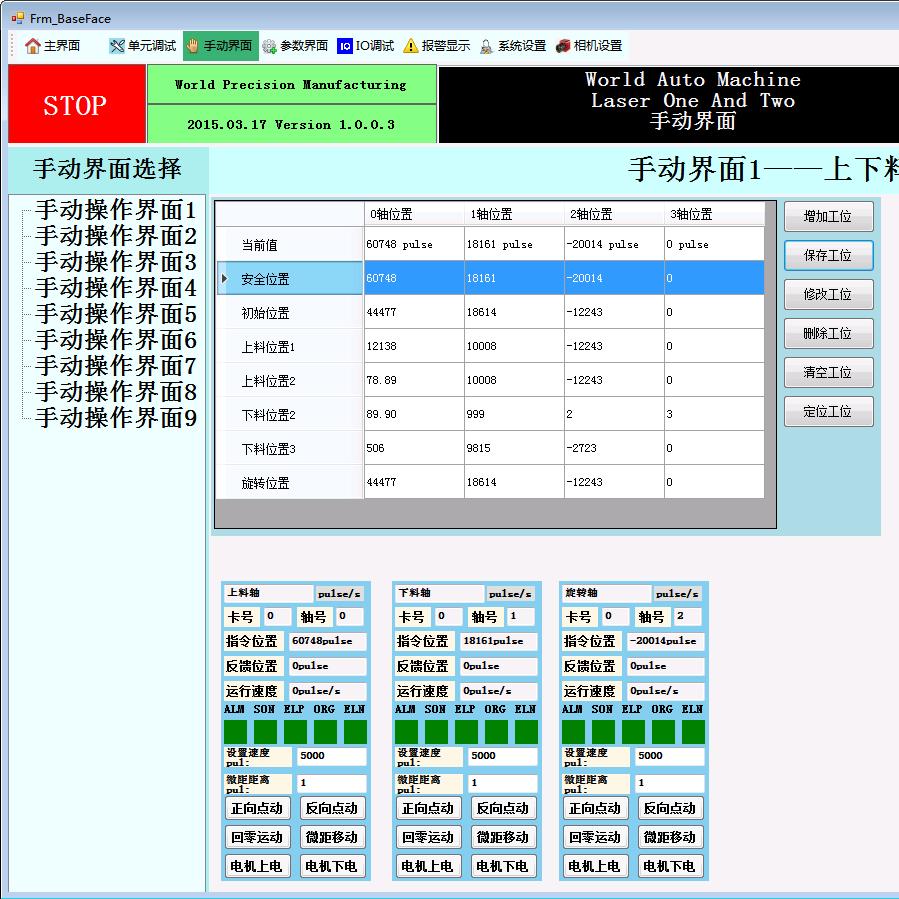Click 旋转轴 电机下电 button
Viewport: 899px width, 899px height.
[x=670, y=866]
